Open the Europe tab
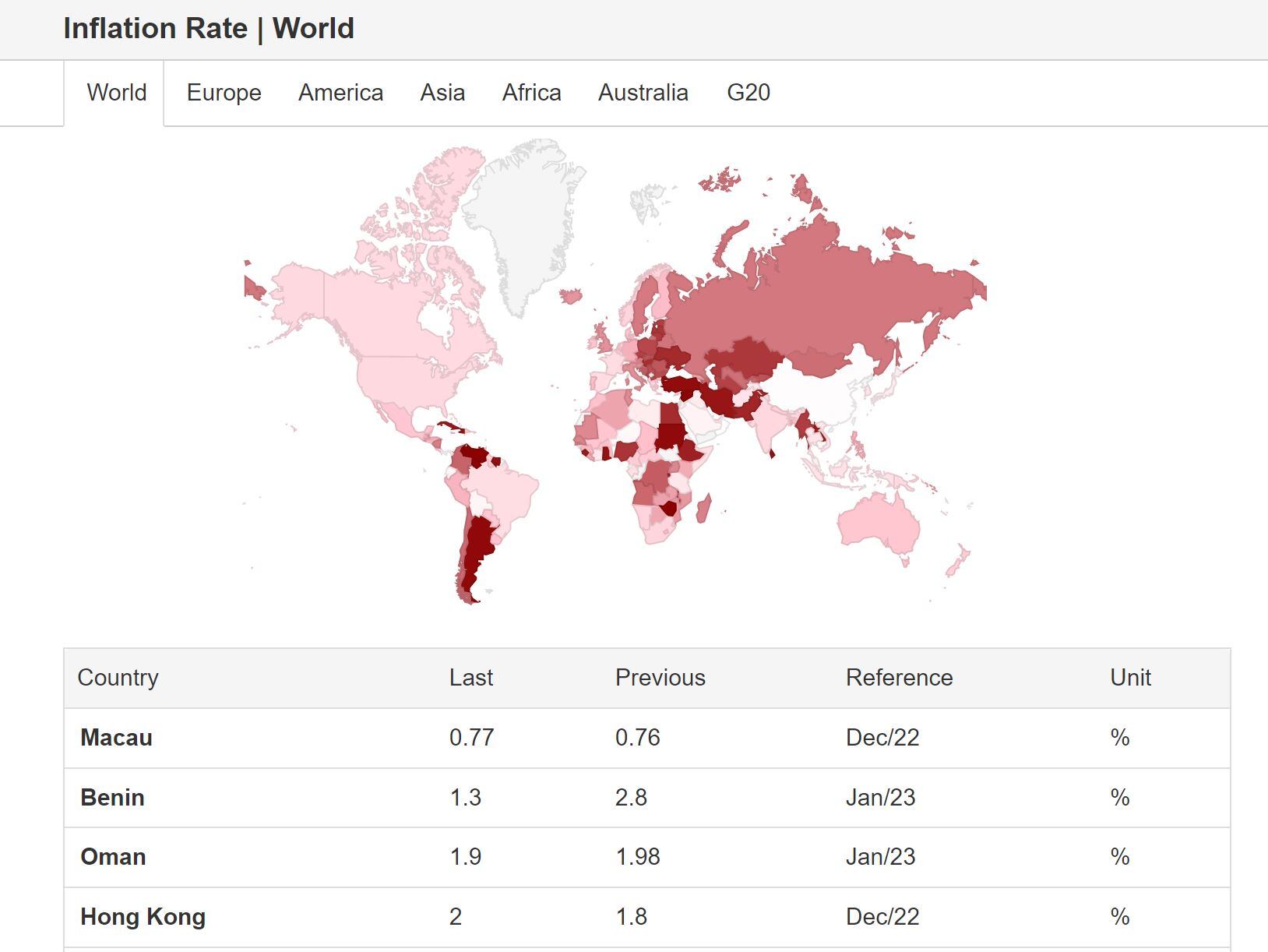 point(224,93)
